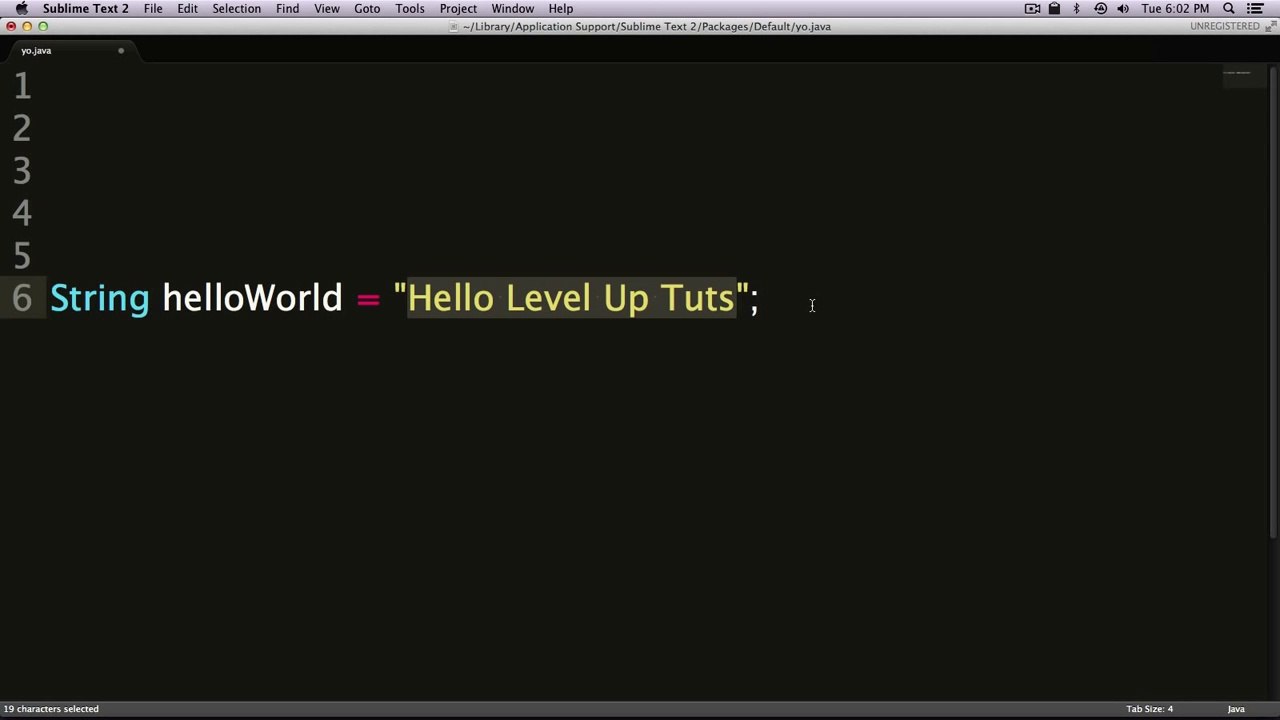Open the Selection menu

tap(236, 8)
